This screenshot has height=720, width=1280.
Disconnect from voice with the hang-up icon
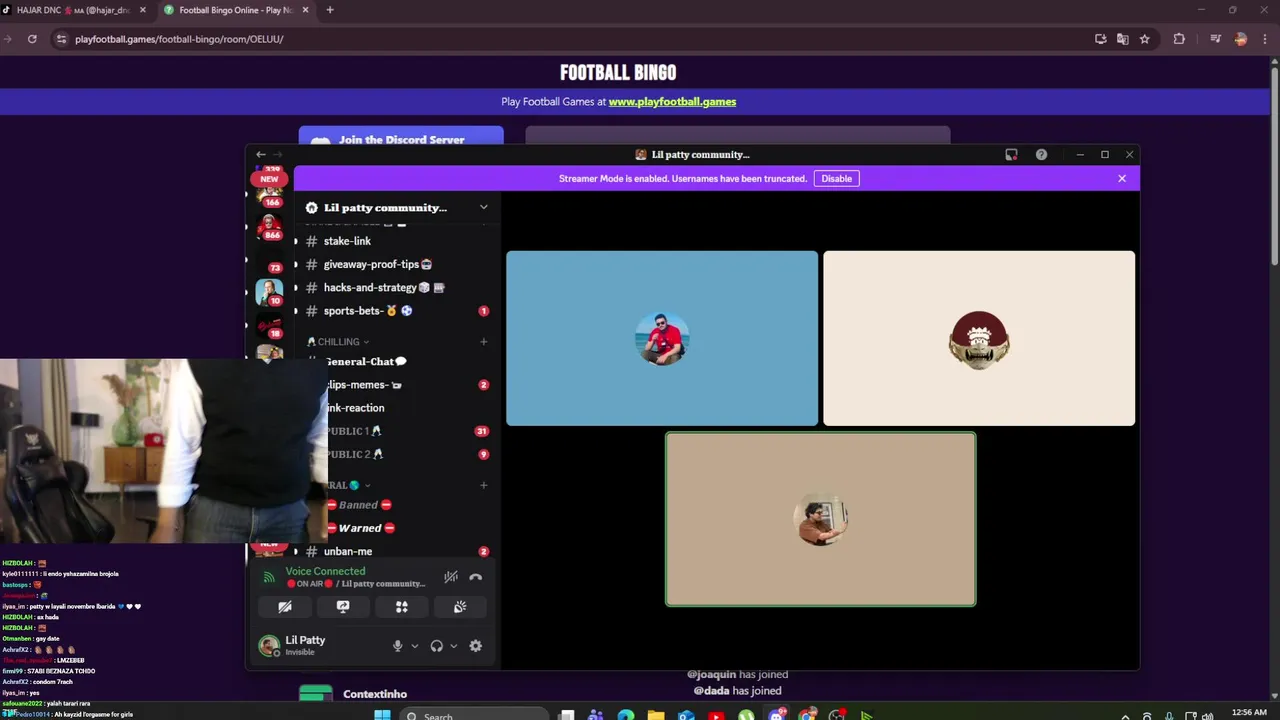click(476, 577)
